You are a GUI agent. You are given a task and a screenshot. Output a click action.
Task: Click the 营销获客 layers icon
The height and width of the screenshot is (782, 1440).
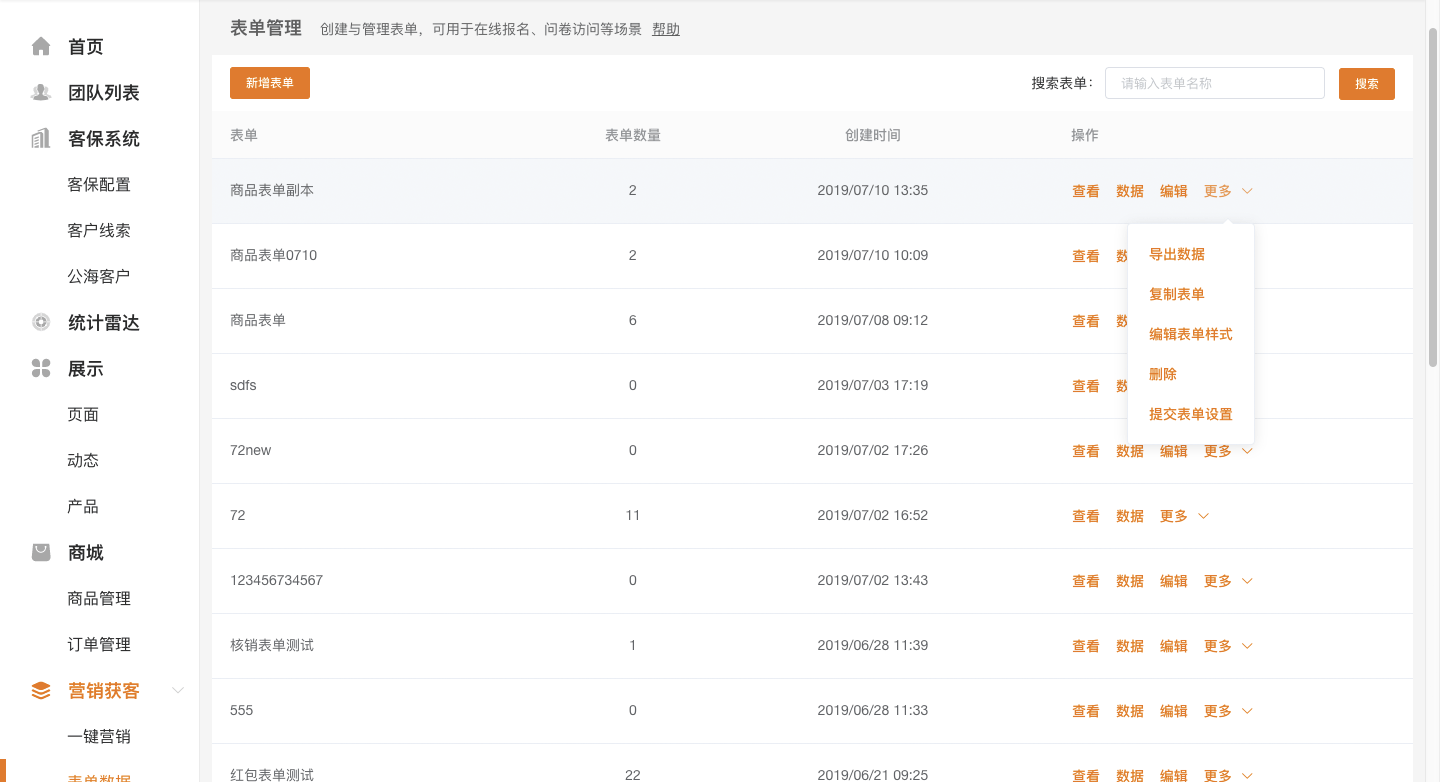pyautogui.click(x=41, y=691)
